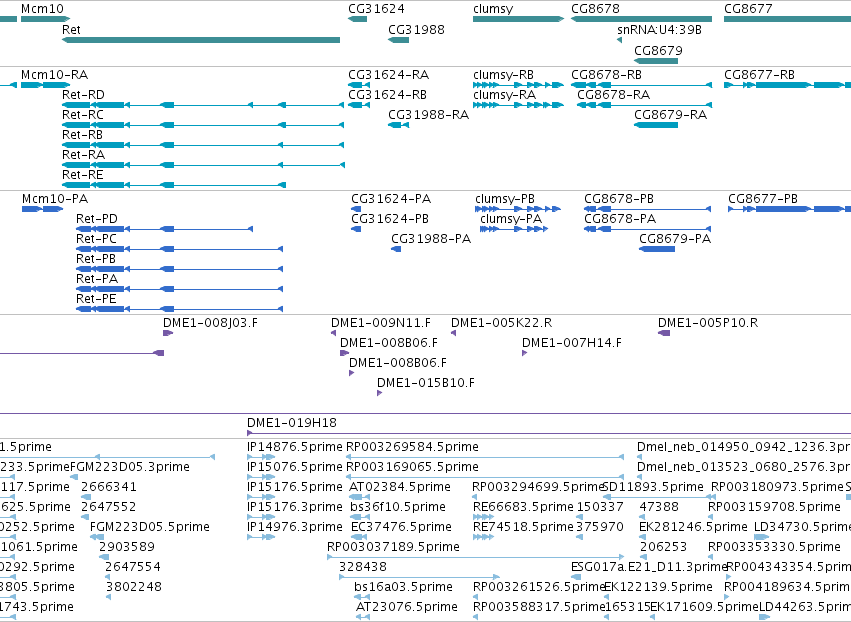Click the CG8678 gene label
This screenshot has height=622, width=851.
coord(595,9)
